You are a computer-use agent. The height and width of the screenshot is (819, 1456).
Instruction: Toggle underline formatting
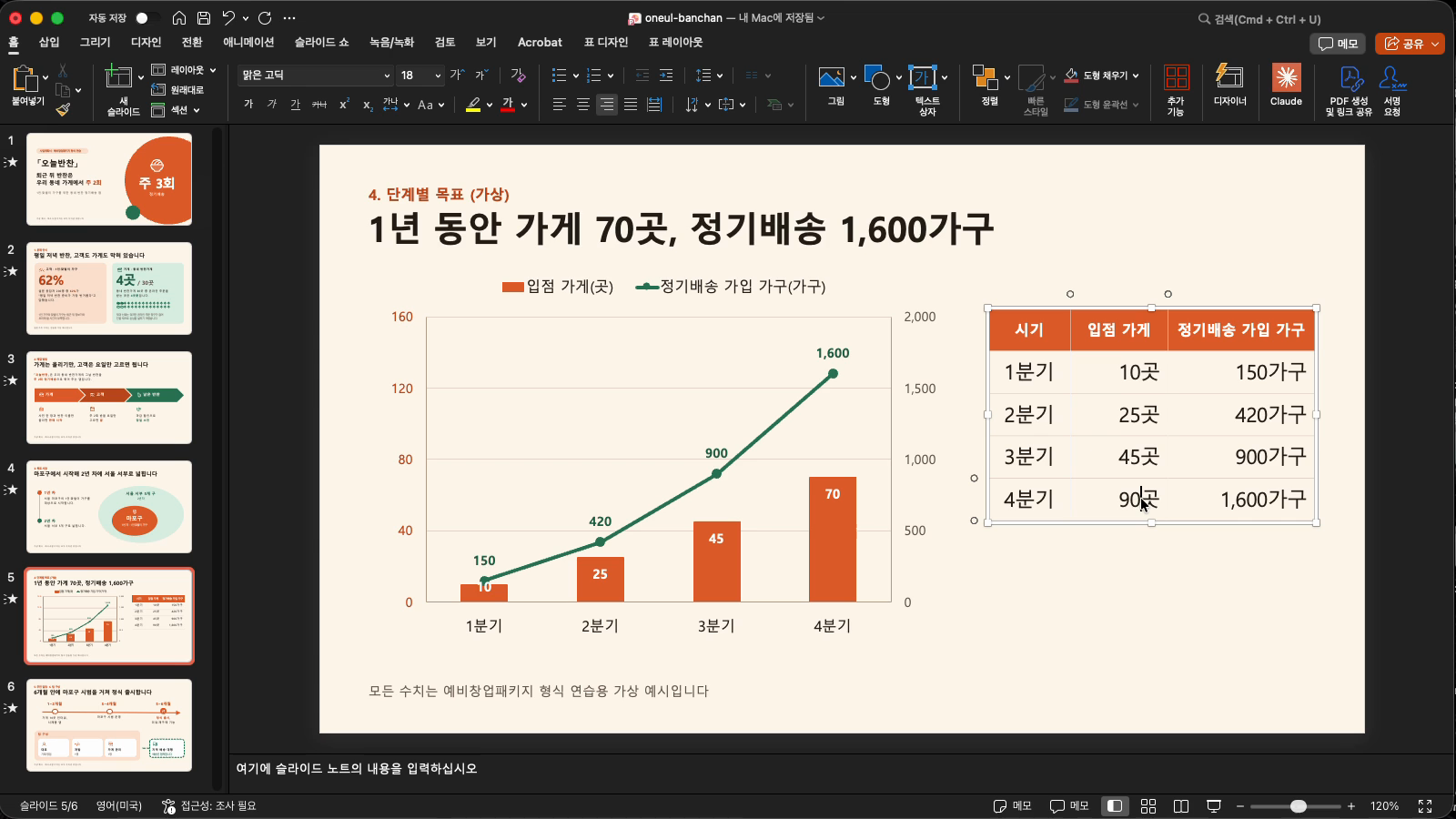pos(295,105)
